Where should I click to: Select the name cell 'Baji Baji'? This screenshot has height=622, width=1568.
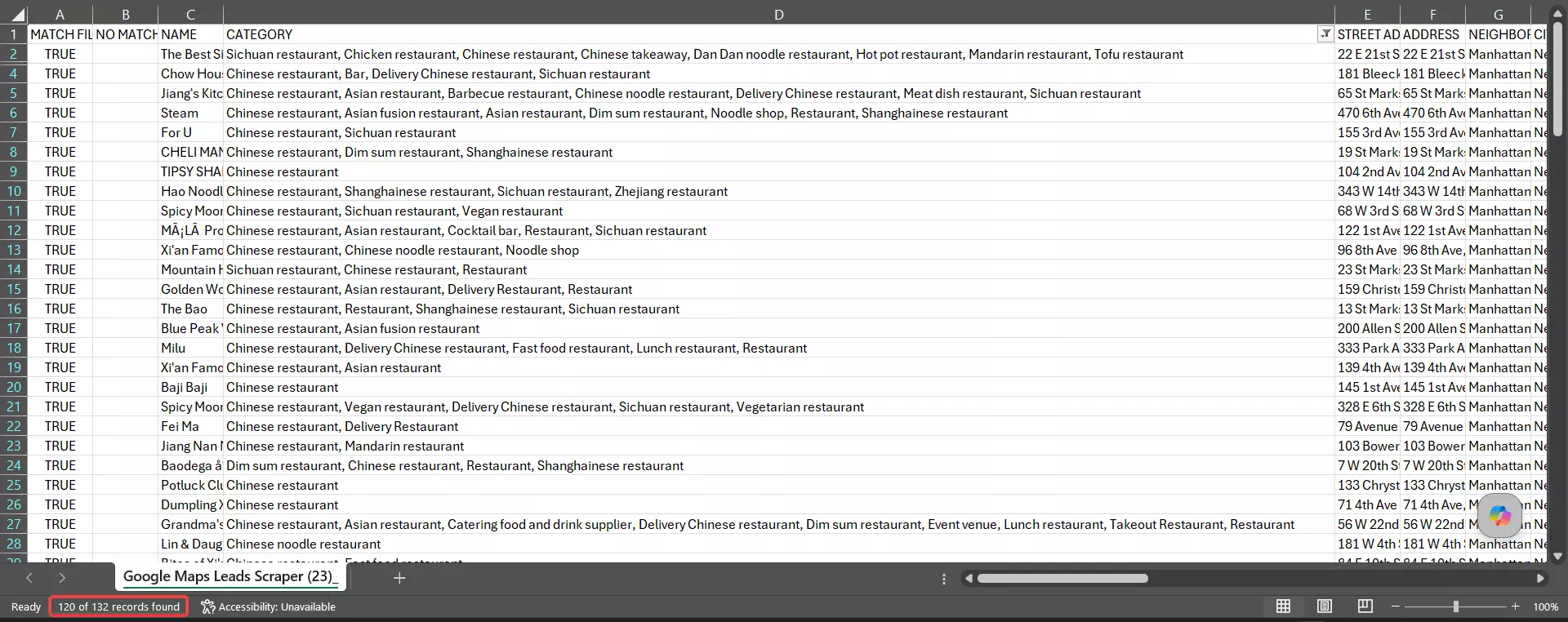tap(190, 387)
